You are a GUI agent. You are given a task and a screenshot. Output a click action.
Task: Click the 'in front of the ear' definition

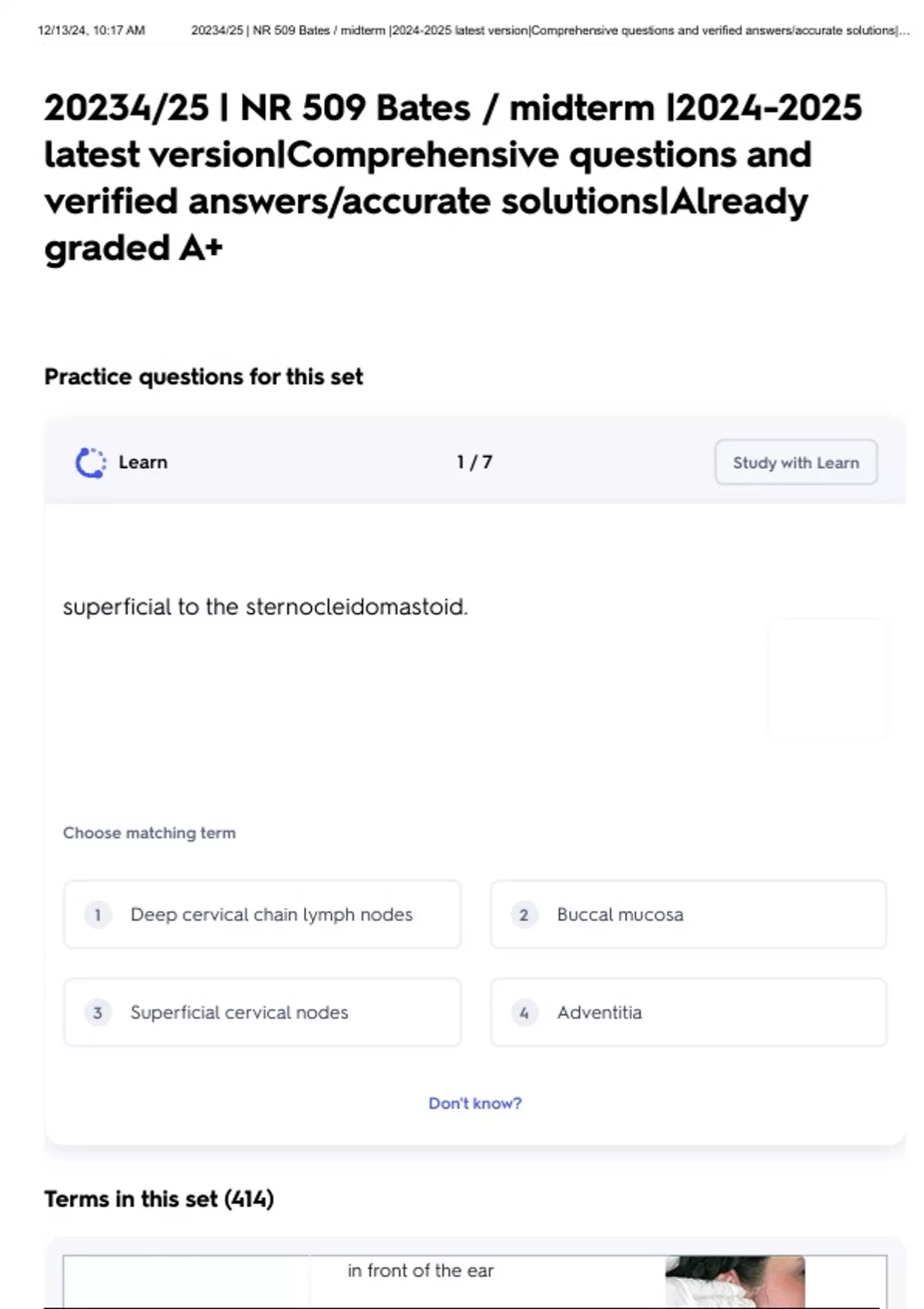click(420, 1270)
